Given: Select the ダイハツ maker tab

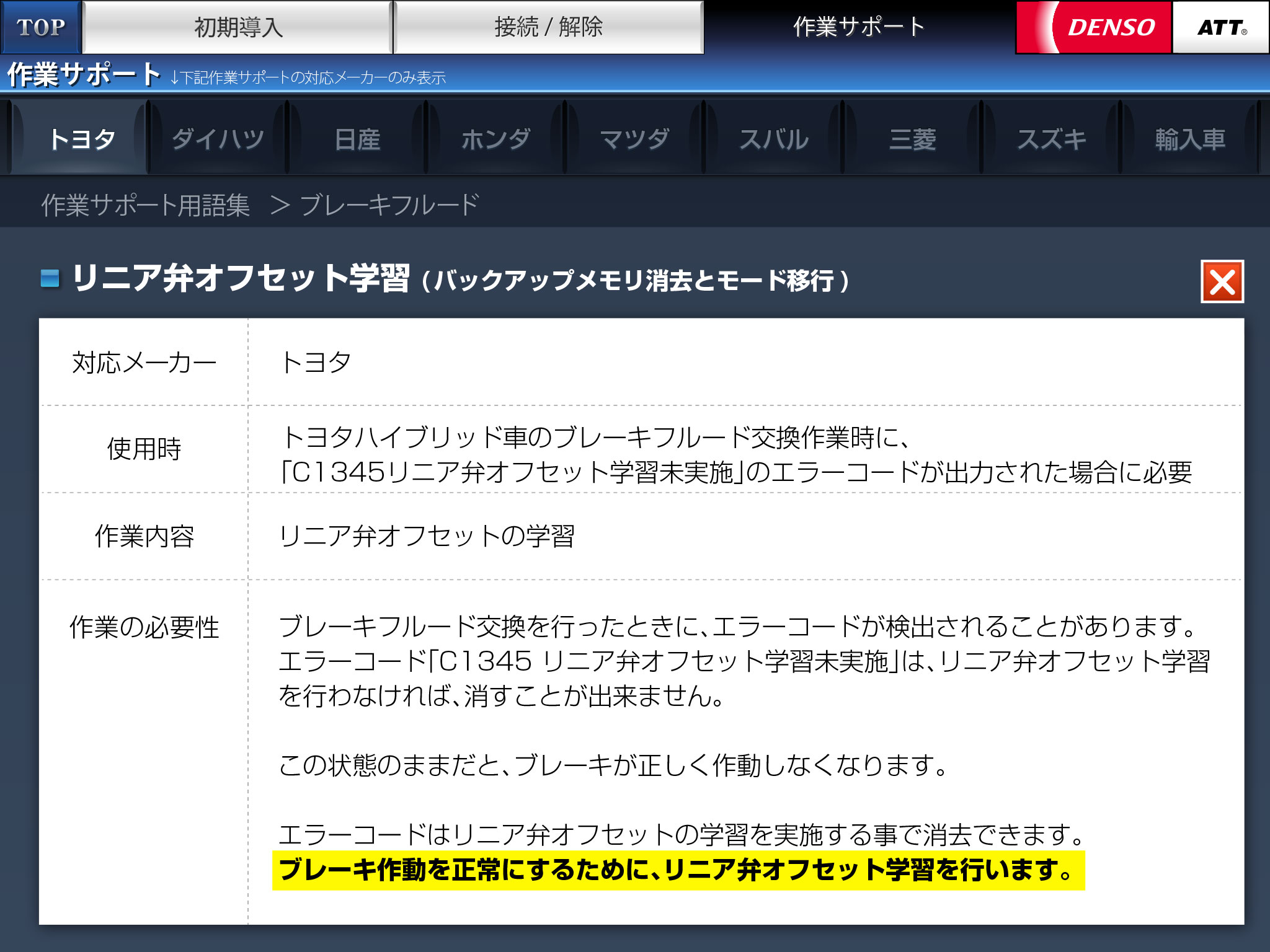Looking at the screenshot, I should click(x=218, y=139).
